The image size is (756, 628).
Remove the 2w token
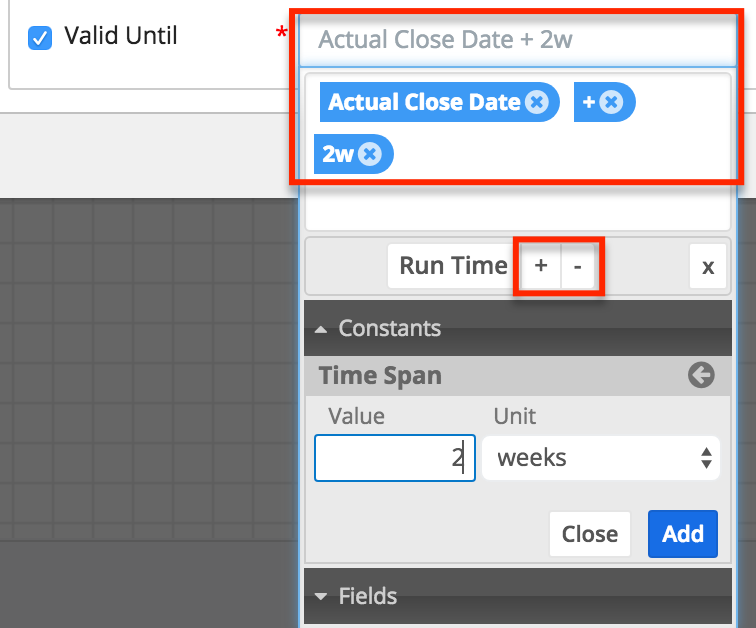(x=370, y=154)
